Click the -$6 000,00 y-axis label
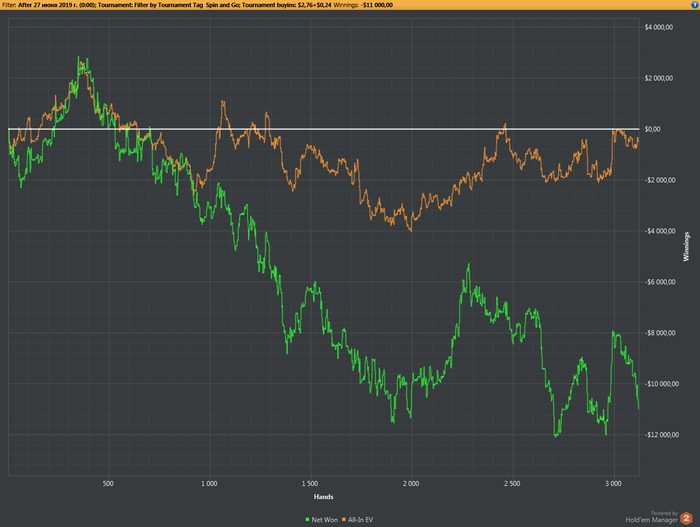 [x=660, y=282]
